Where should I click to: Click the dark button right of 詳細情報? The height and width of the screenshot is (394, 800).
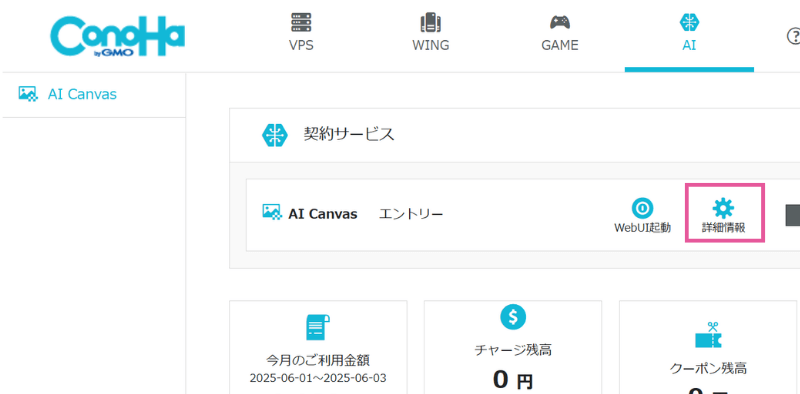[x=792, y=215]
